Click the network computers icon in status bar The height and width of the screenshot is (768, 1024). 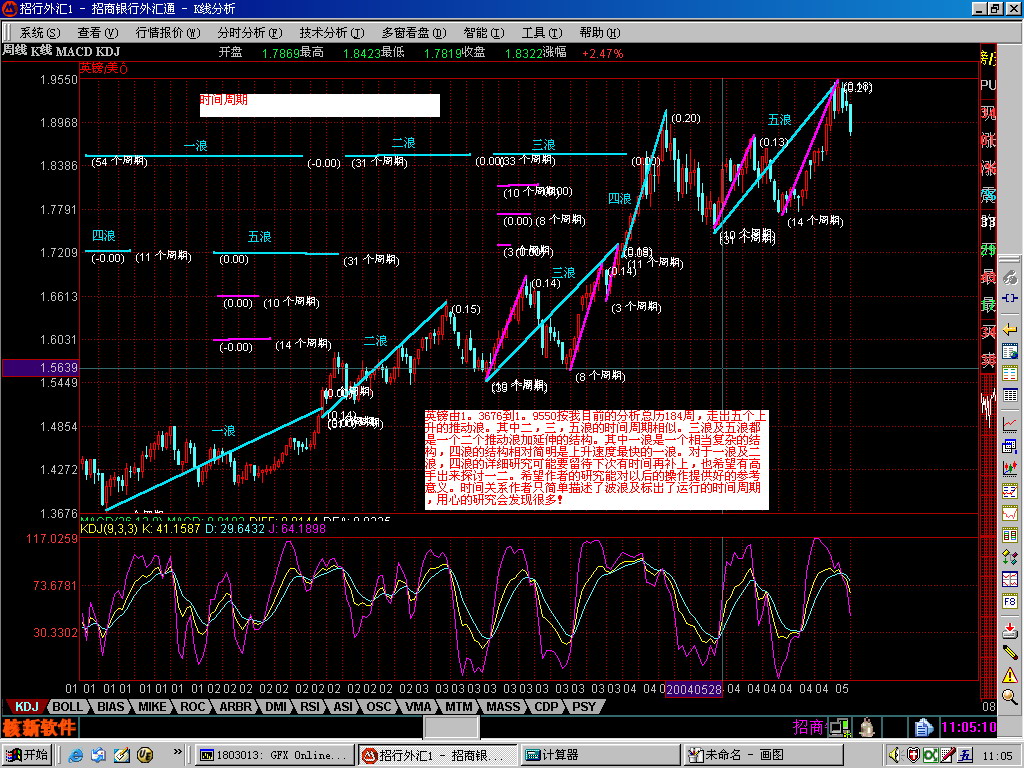pos(840,727)
